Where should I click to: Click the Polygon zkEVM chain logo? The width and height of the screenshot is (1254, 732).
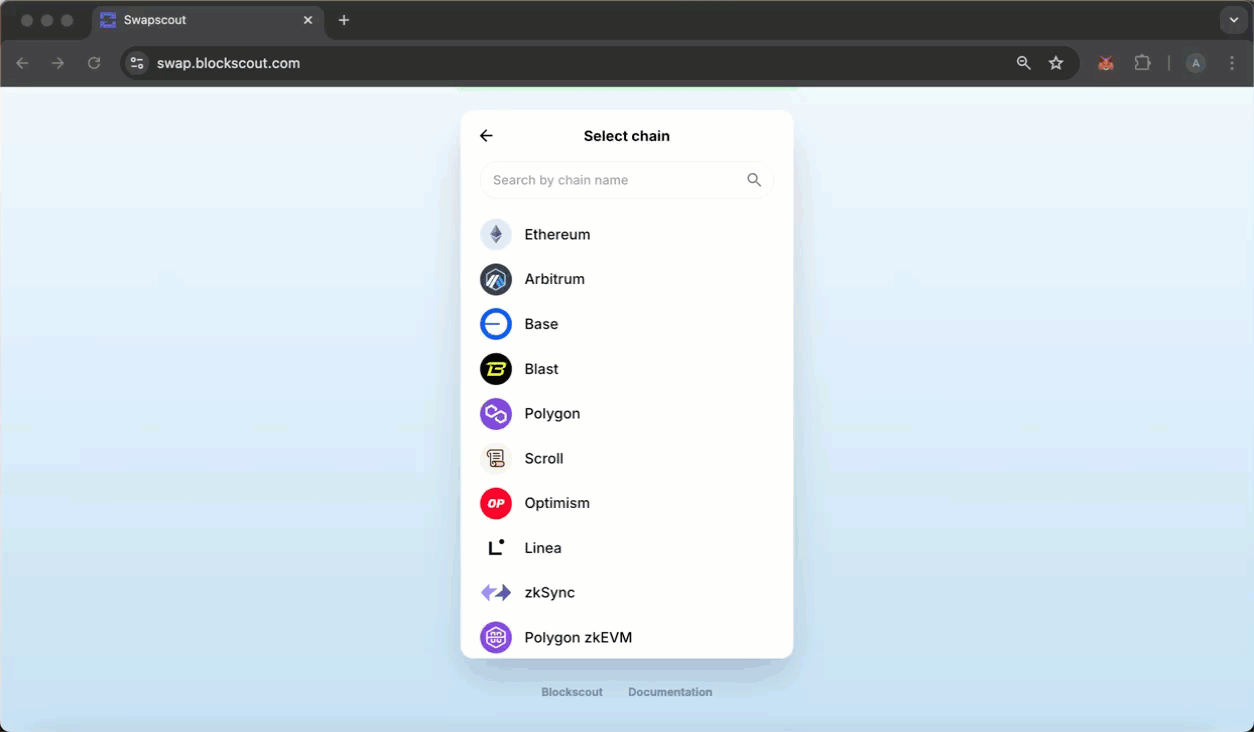click(x=496, y=638)
